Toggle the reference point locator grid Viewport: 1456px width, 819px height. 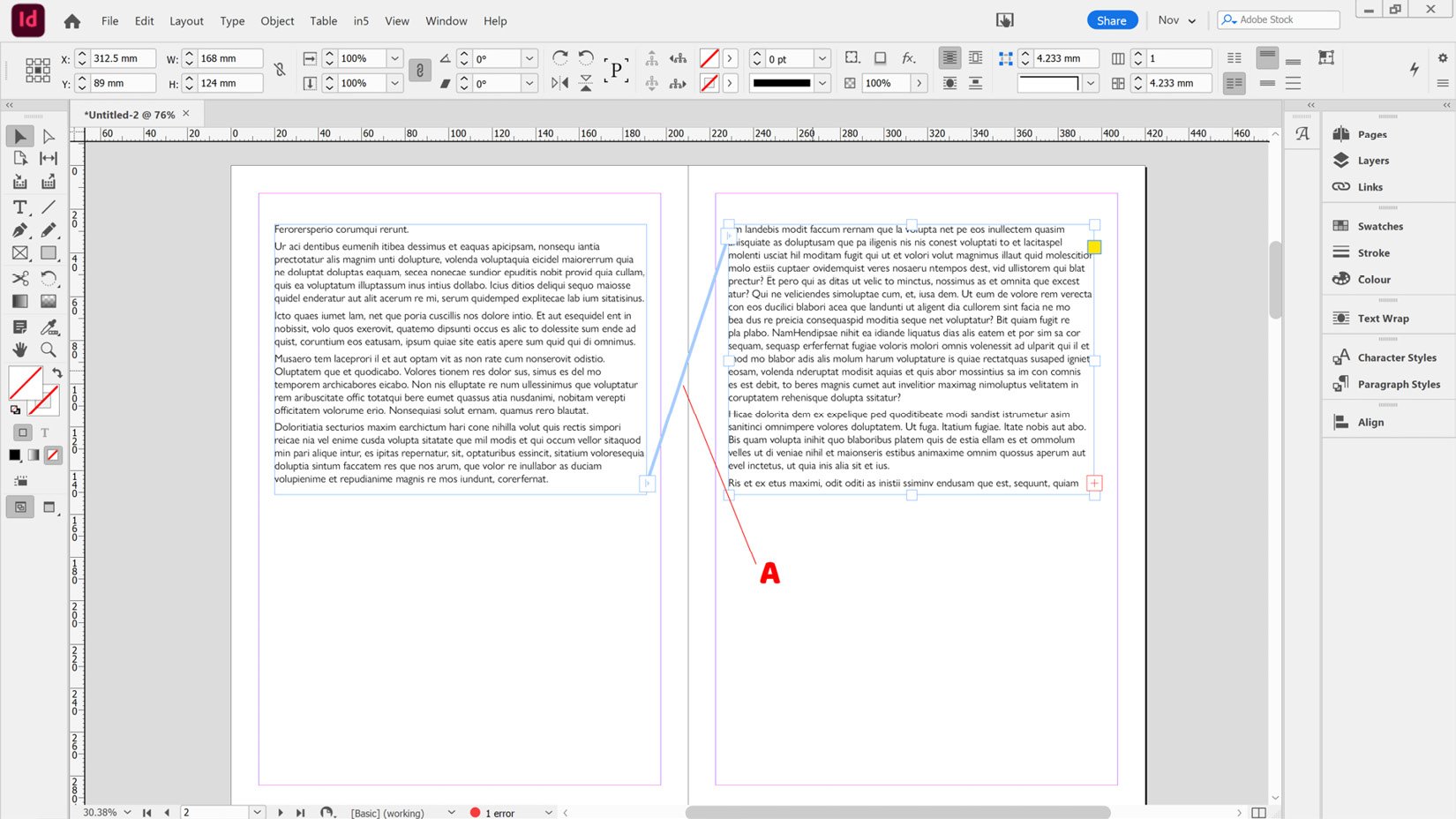point(38,71)
